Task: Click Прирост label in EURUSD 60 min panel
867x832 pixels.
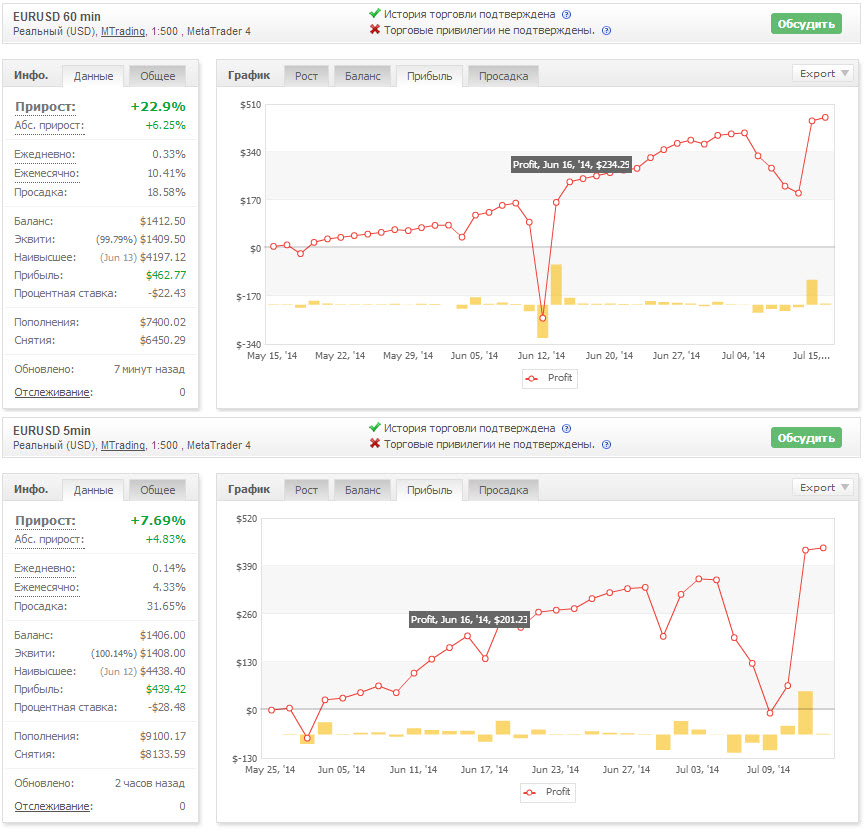Action: [45, 107]
